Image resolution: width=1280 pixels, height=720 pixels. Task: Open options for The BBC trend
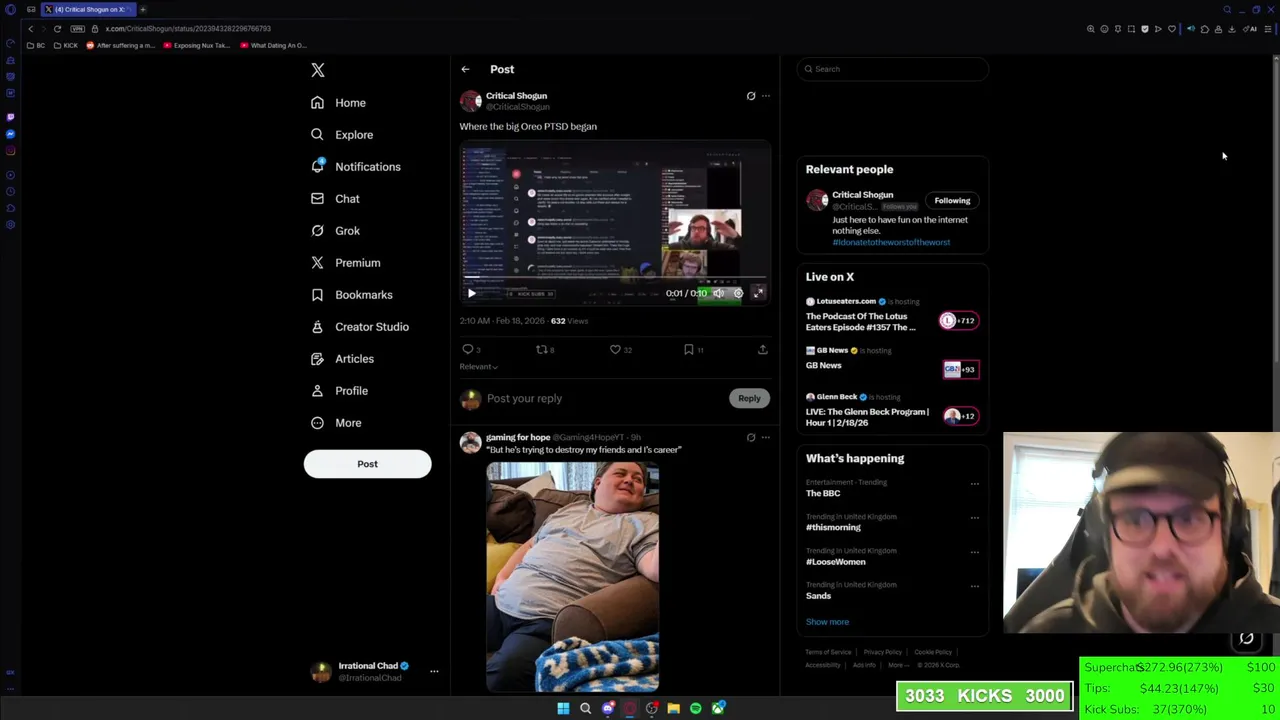(975, 484)
